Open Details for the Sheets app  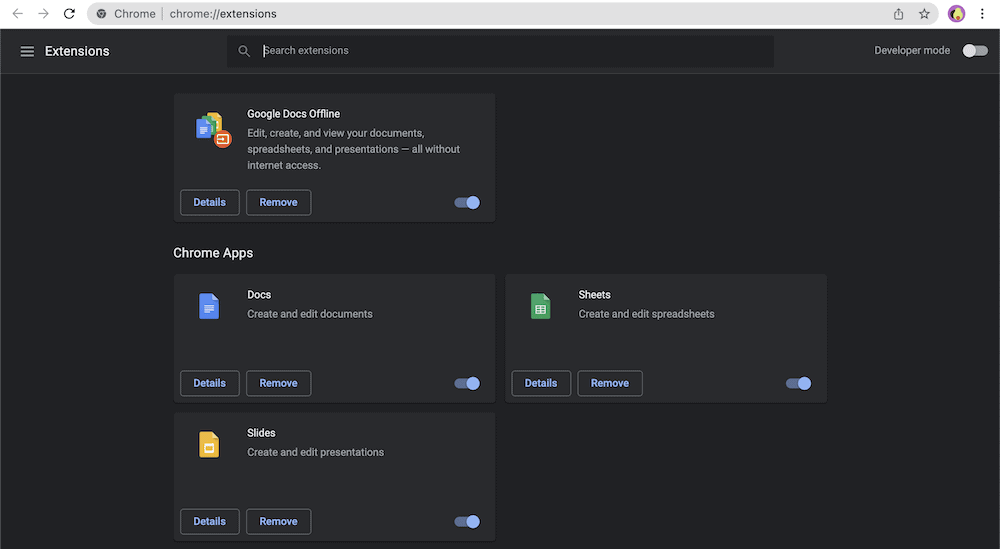pyautogui.click(x=541, y=383)
